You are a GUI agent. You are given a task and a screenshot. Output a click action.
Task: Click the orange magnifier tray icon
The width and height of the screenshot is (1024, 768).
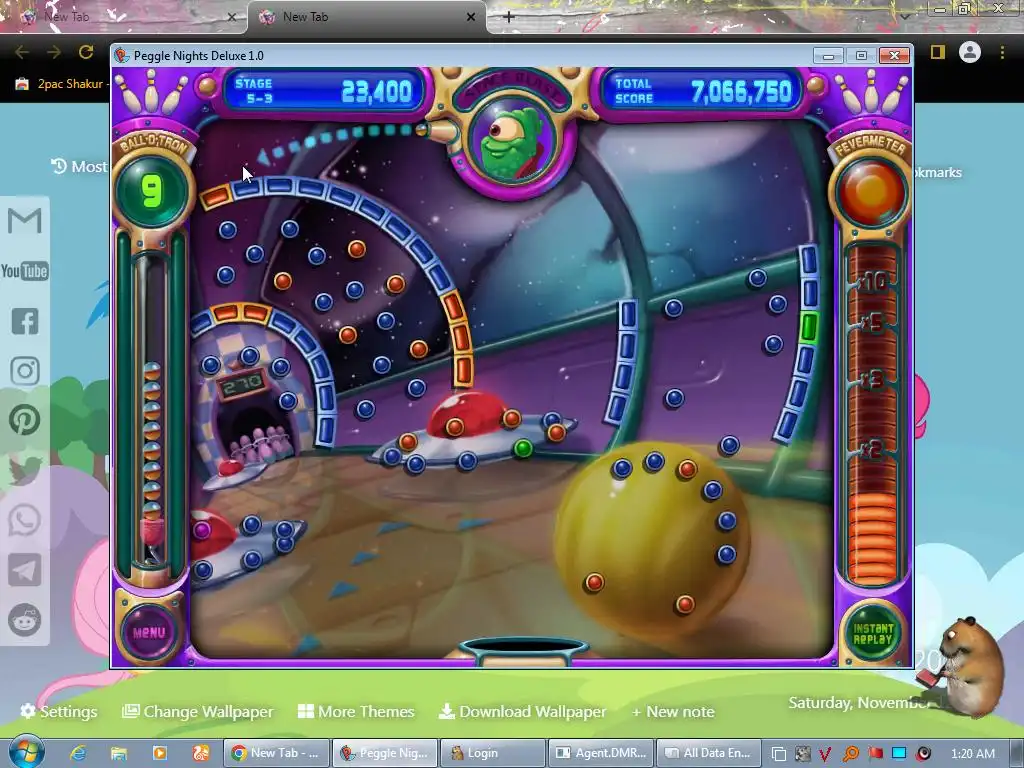(850, 754)
